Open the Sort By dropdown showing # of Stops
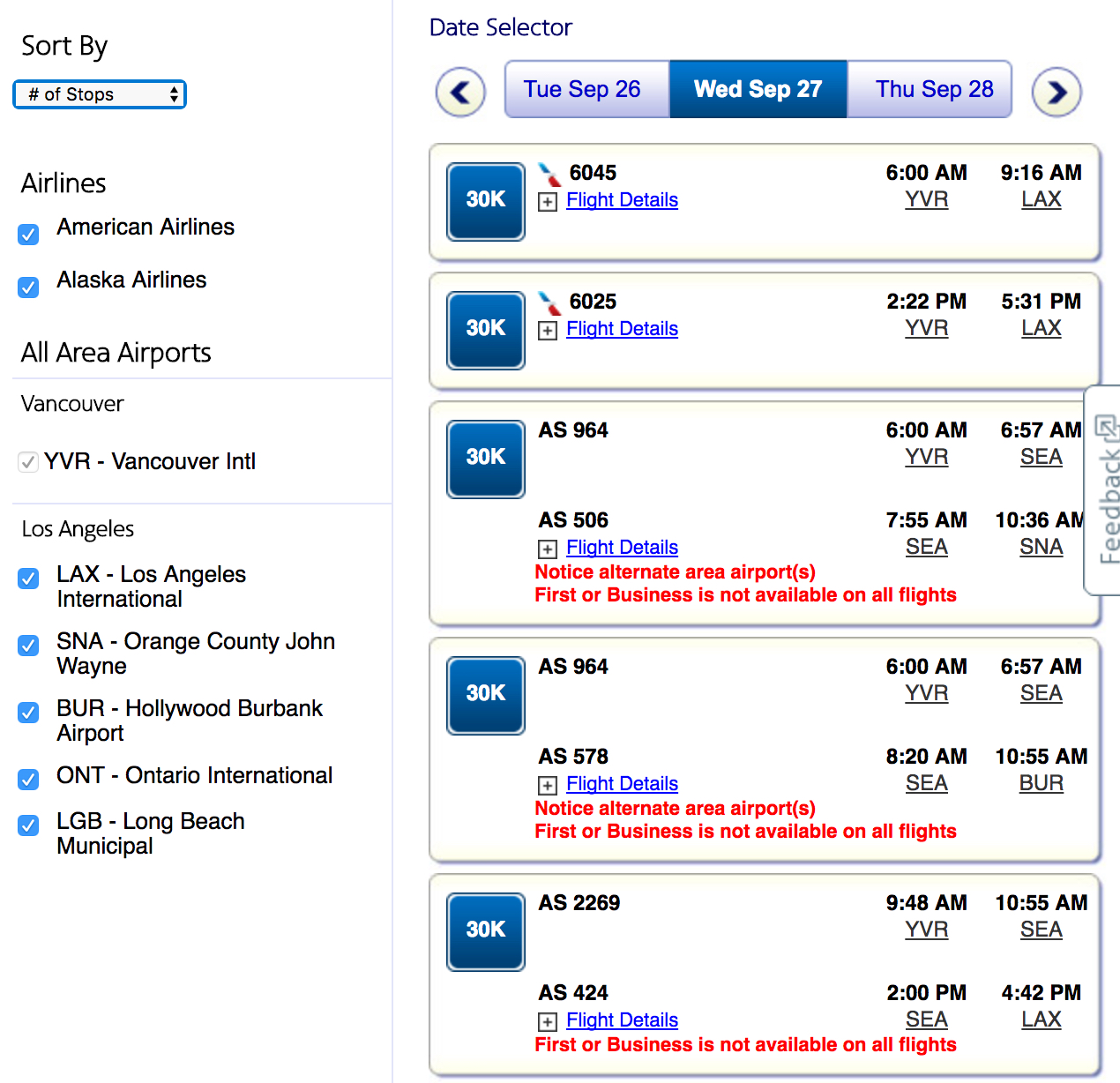The width and height of the screenshot is (1120, 1083). pyautogui.click(x=100, y=94)
